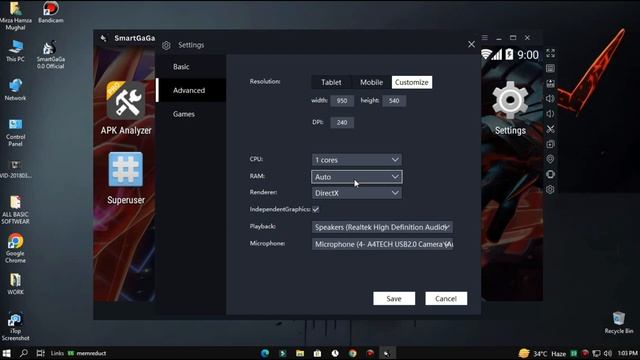Launch the Superuser app
The width and height of the screenshot is (640, 360).
pos(126,178)
